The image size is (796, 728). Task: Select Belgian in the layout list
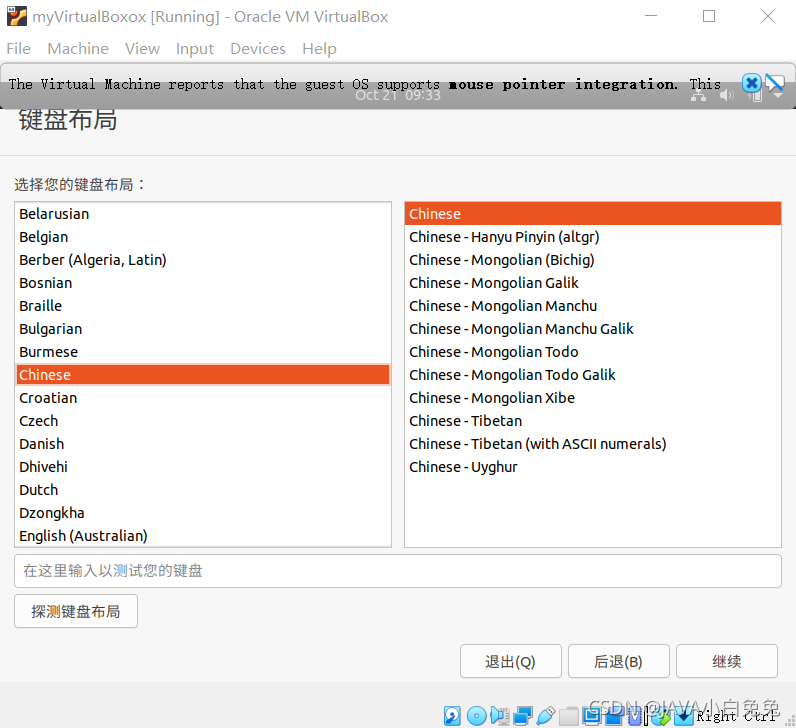pyautogui.click(x=203, y=237)
